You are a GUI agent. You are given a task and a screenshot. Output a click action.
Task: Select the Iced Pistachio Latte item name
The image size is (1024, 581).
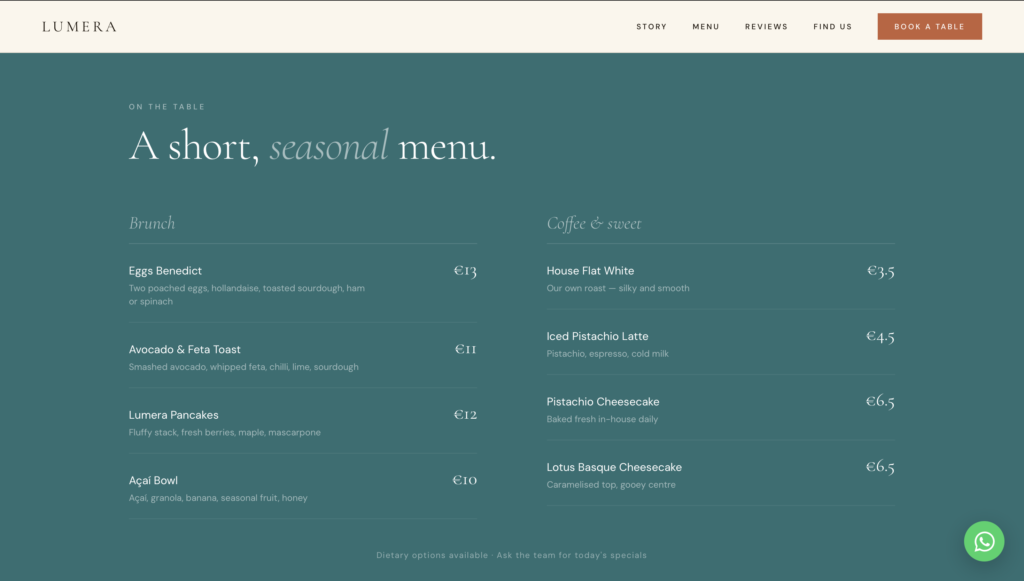598,336
